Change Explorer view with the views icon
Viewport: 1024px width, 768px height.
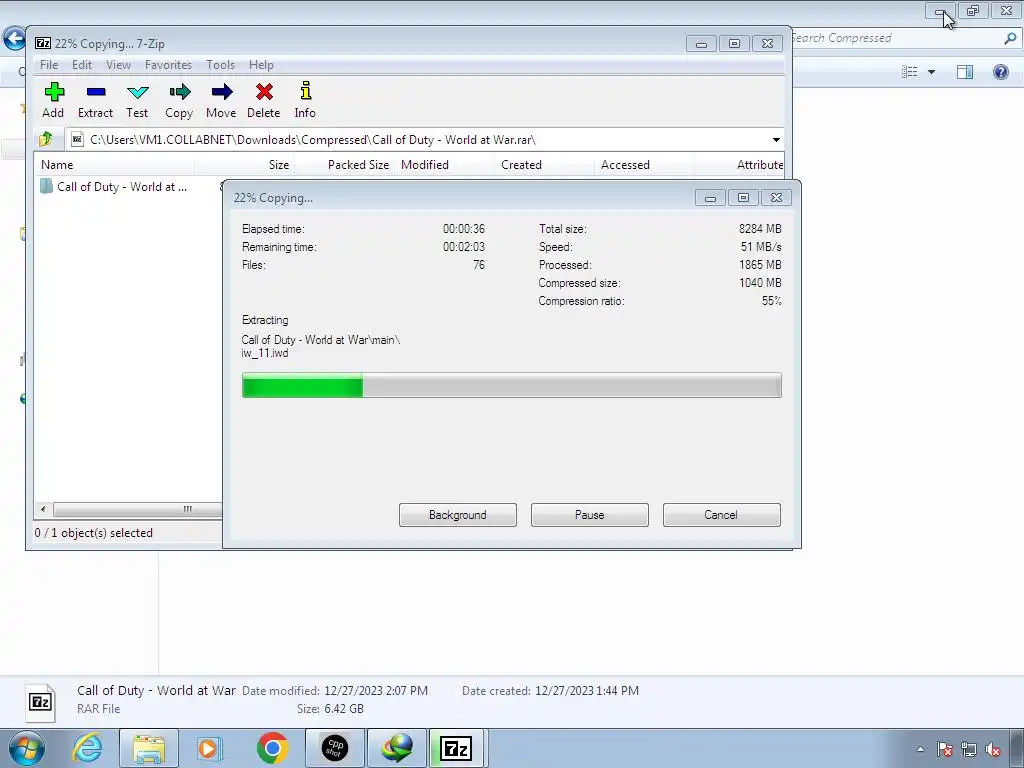click(910, 72)
